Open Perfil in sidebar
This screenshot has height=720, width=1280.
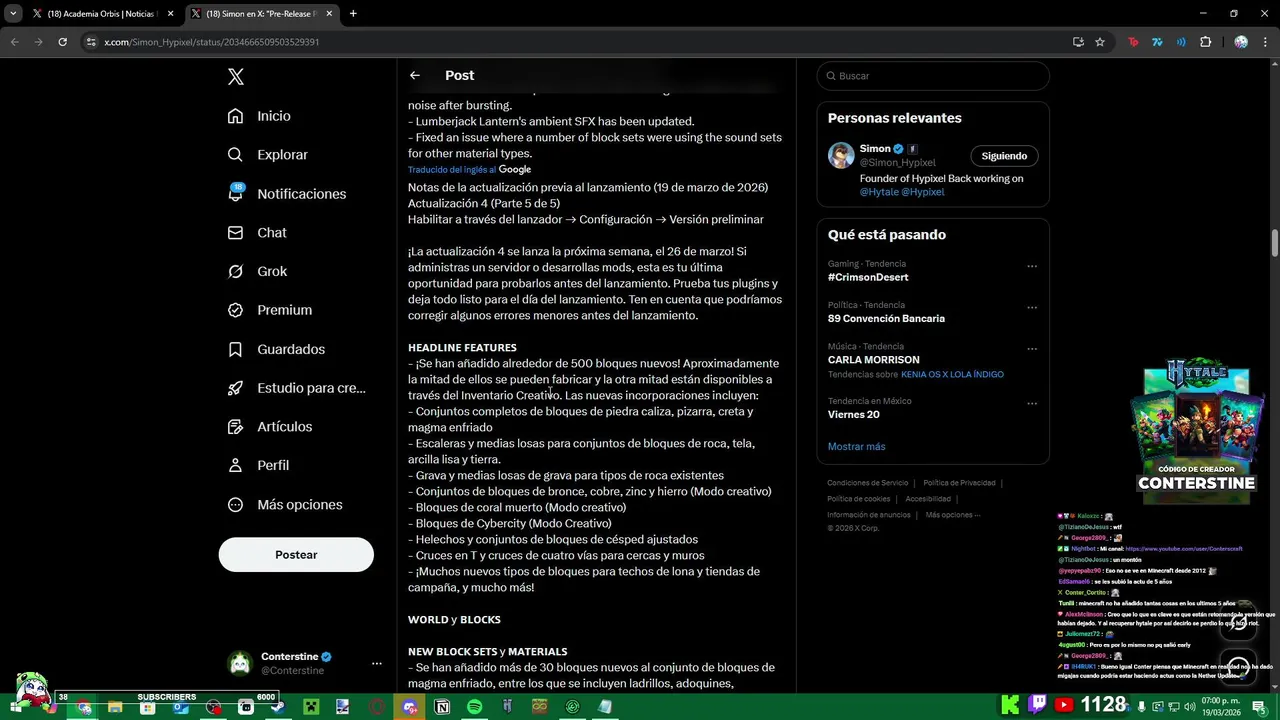[257, 466]
